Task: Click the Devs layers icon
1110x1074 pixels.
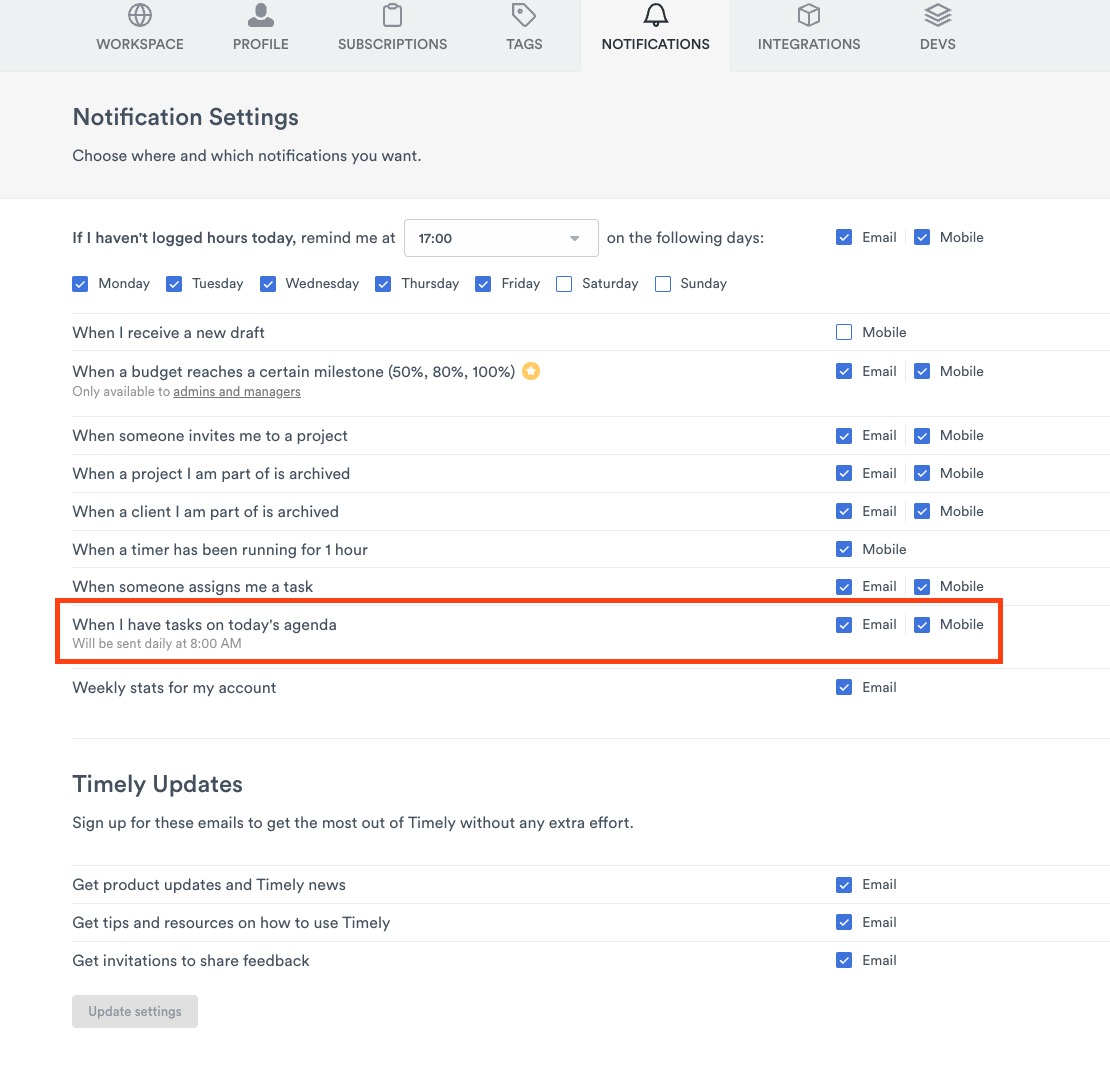Action: pos(937,15)
